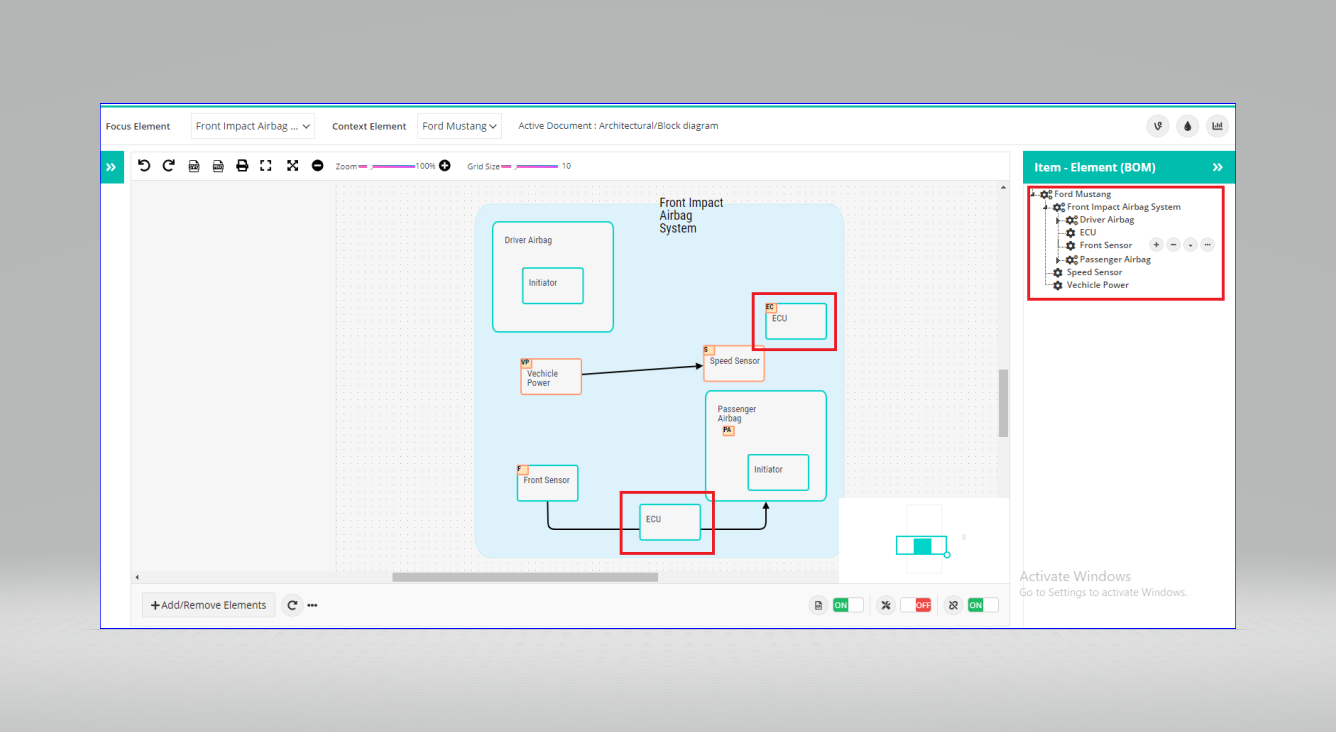Select the Front Sensor block

click(x=548, y=483)
